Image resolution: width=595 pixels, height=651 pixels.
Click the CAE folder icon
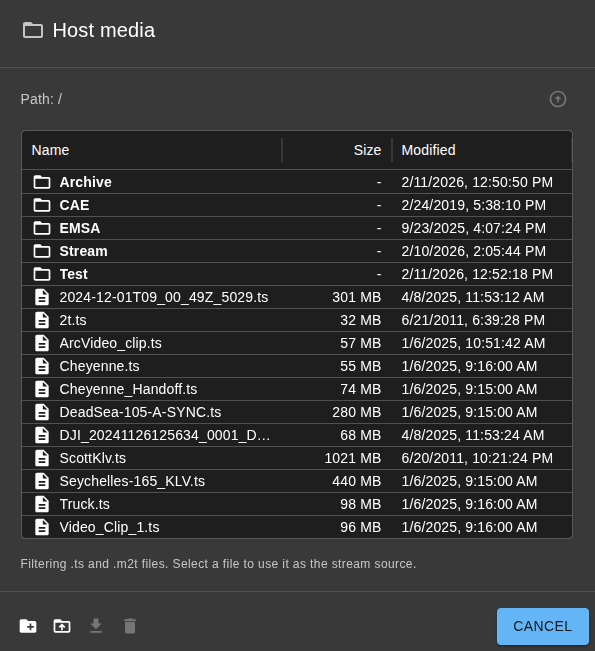[x=42, y=205]
